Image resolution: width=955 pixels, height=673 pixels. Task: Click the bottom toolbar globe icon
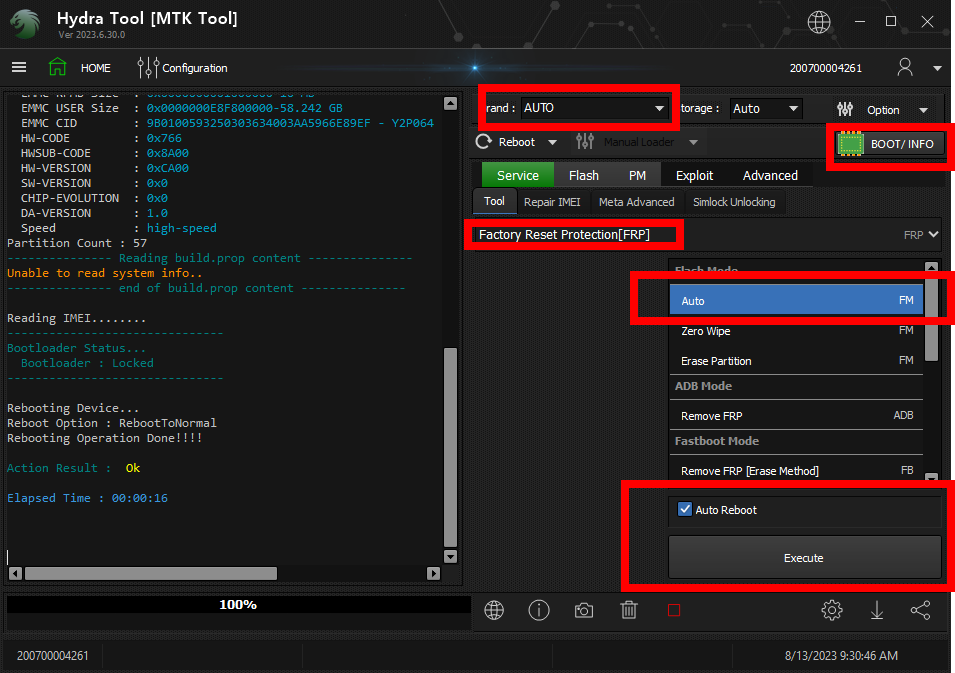coord(494,610)
